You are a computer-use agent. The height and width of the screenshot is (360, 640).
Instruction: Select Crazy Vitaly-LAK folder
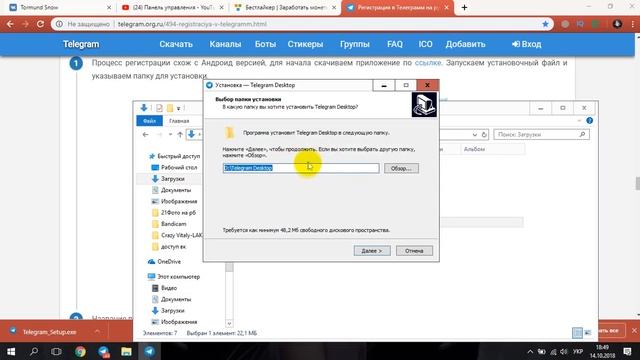click(x=177, y=235)
